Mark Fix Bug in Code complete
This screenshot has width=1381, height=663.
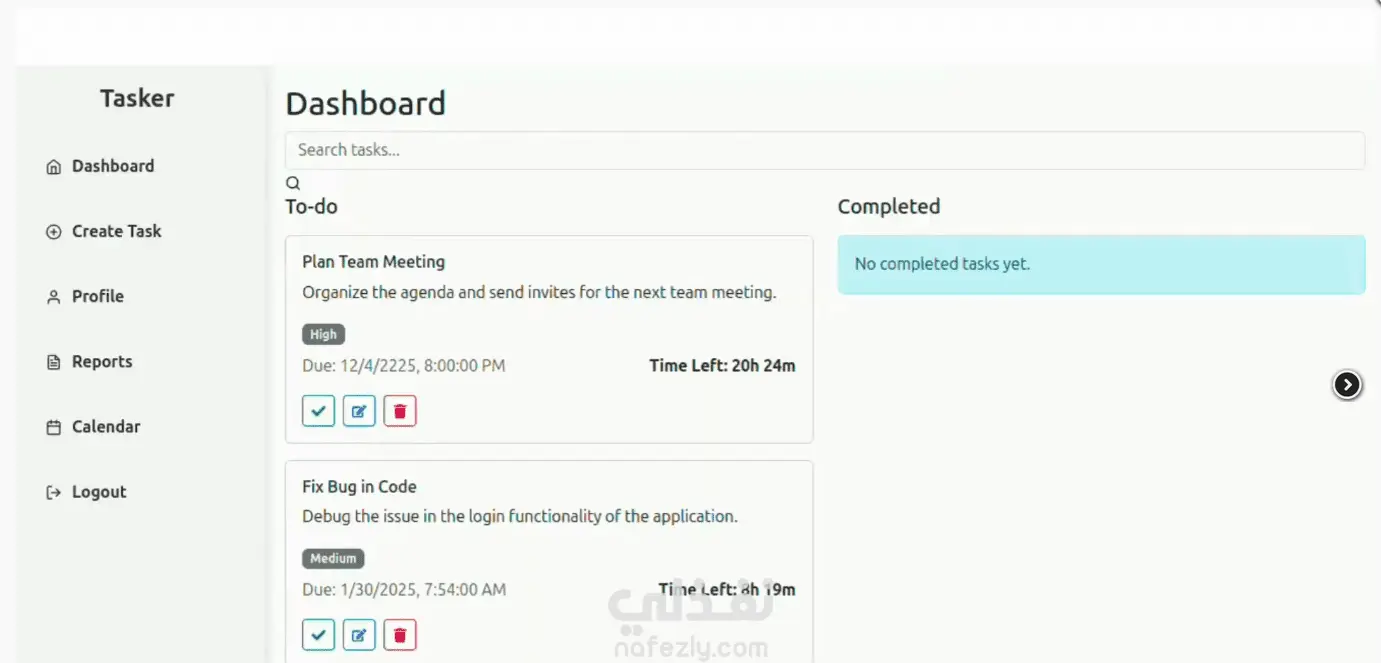318,635
